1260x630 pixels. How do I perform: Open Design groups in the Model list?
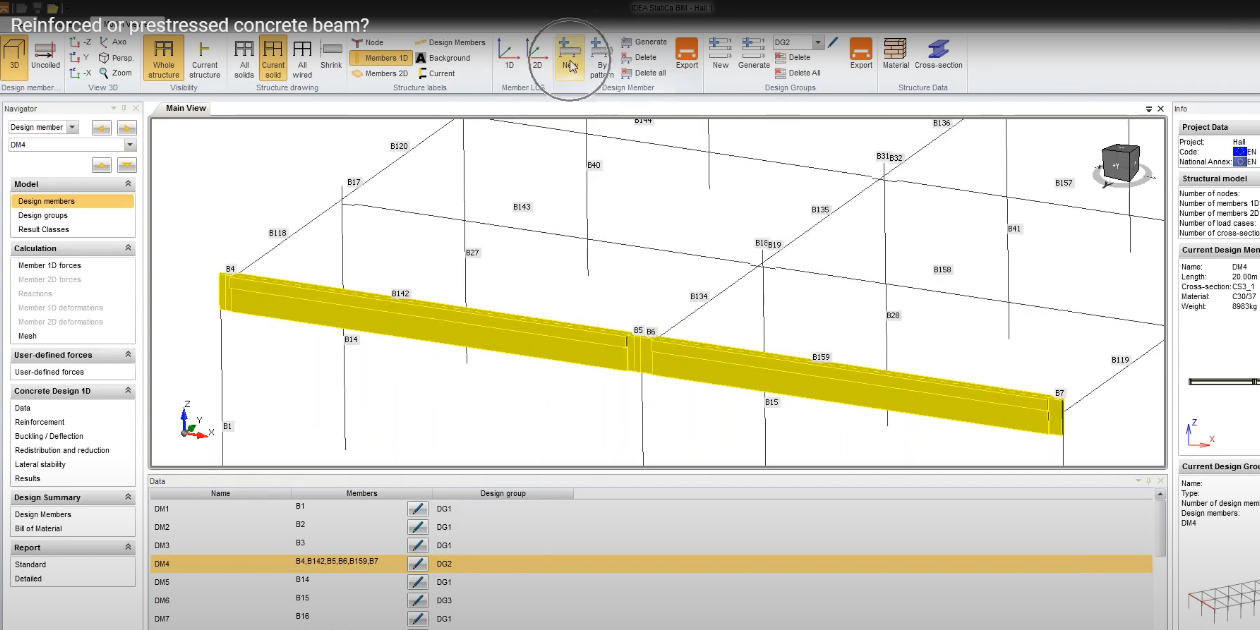(x=43, y=215)
